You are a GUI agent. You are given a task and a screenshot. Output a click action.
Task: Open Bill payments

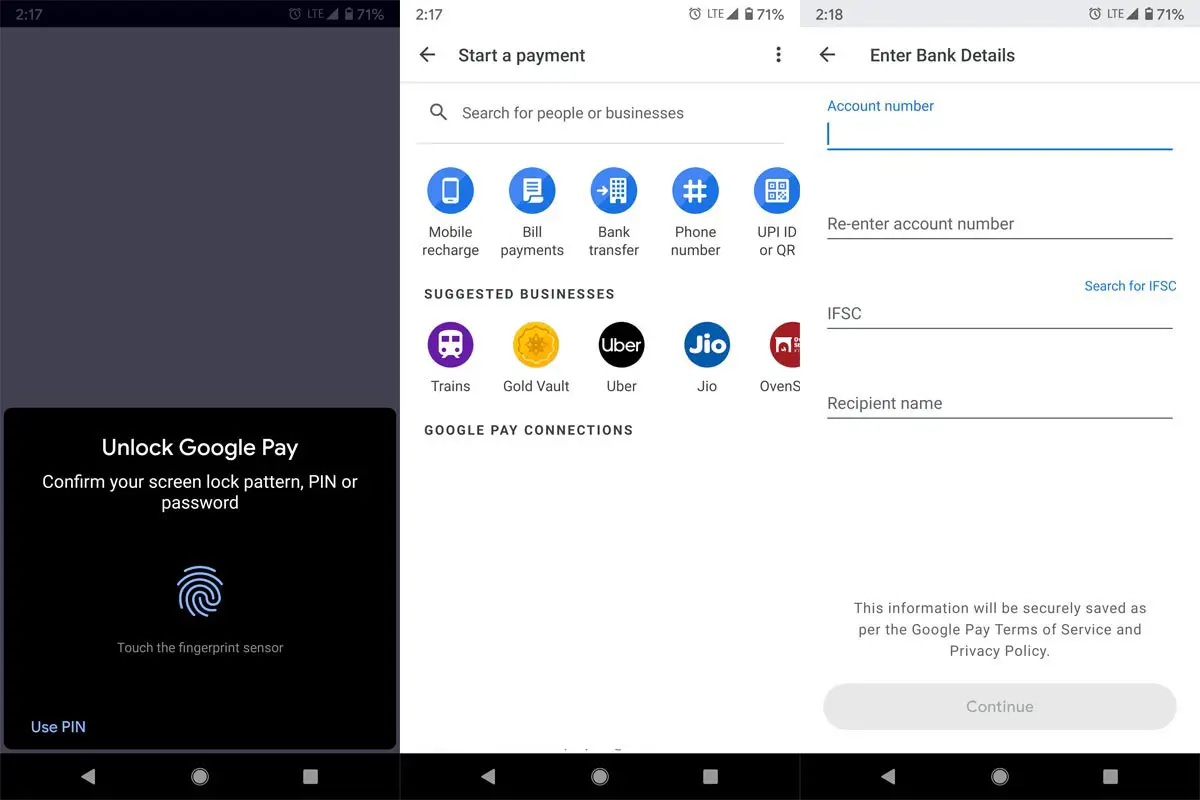pyautogui.click(x=532, y=212)
